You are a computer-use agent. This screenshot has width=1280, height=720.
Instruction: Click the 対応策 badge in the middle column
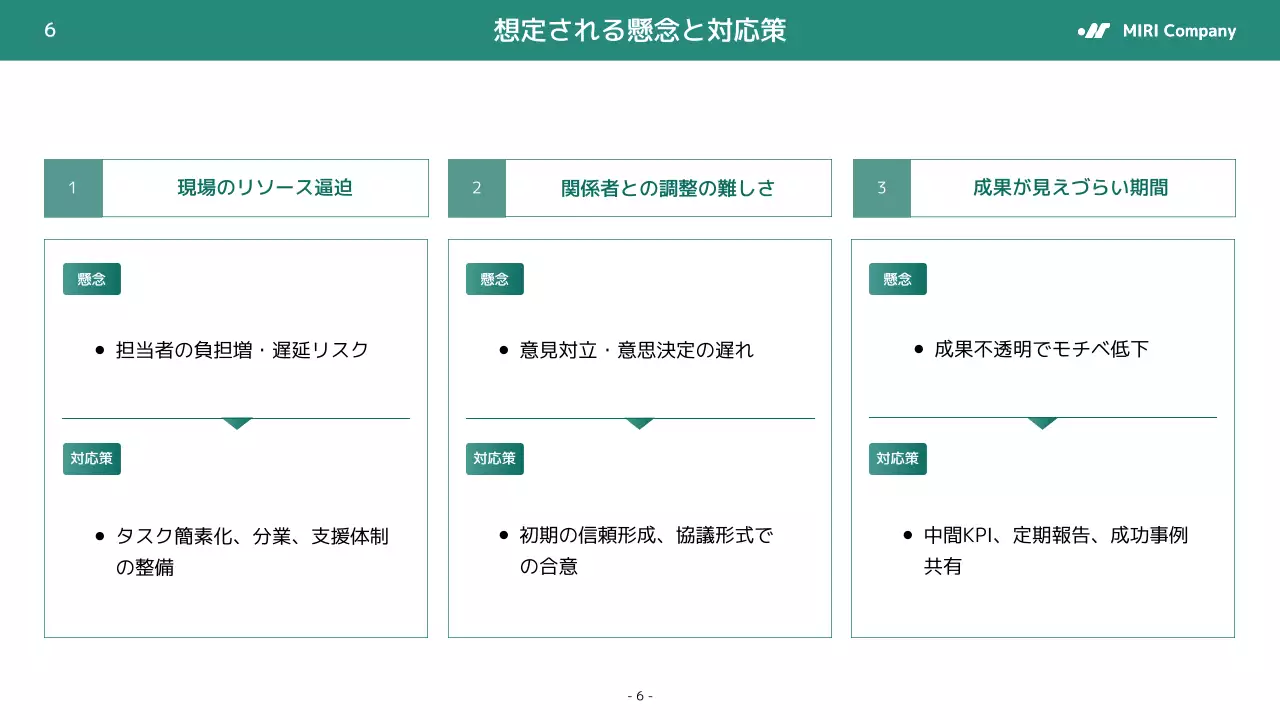pos(494,459)
